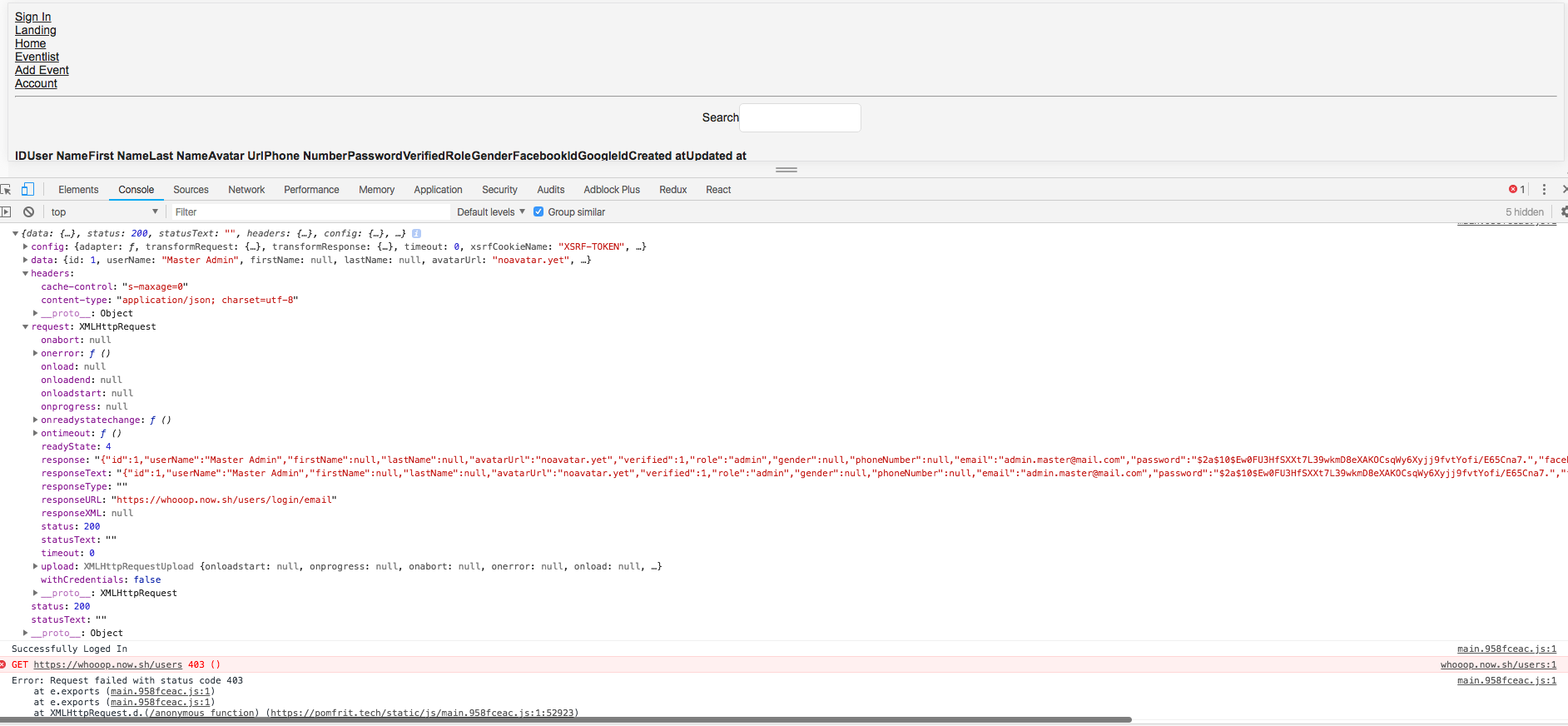Click the Home link
The height and width of the screenshot is (726, 1568).
(x=30, y=43)
